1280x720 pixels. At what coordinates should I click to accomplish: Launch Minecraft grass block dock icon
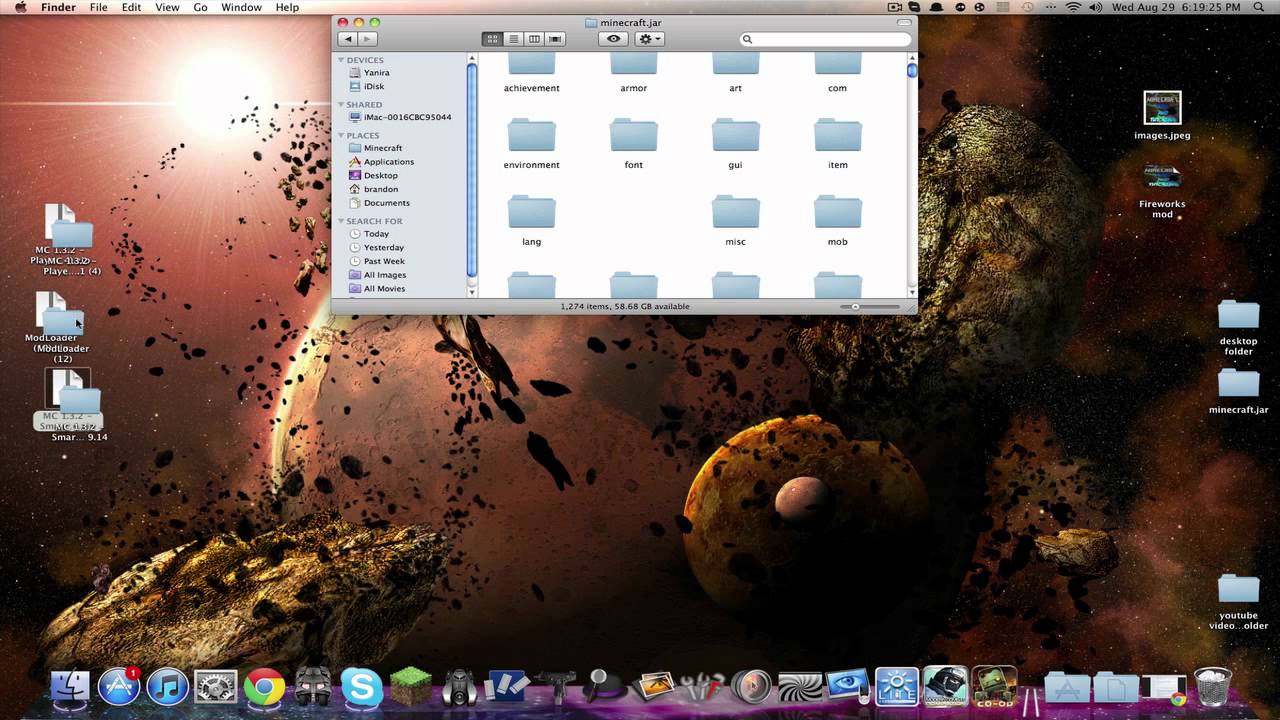[410, 686]
